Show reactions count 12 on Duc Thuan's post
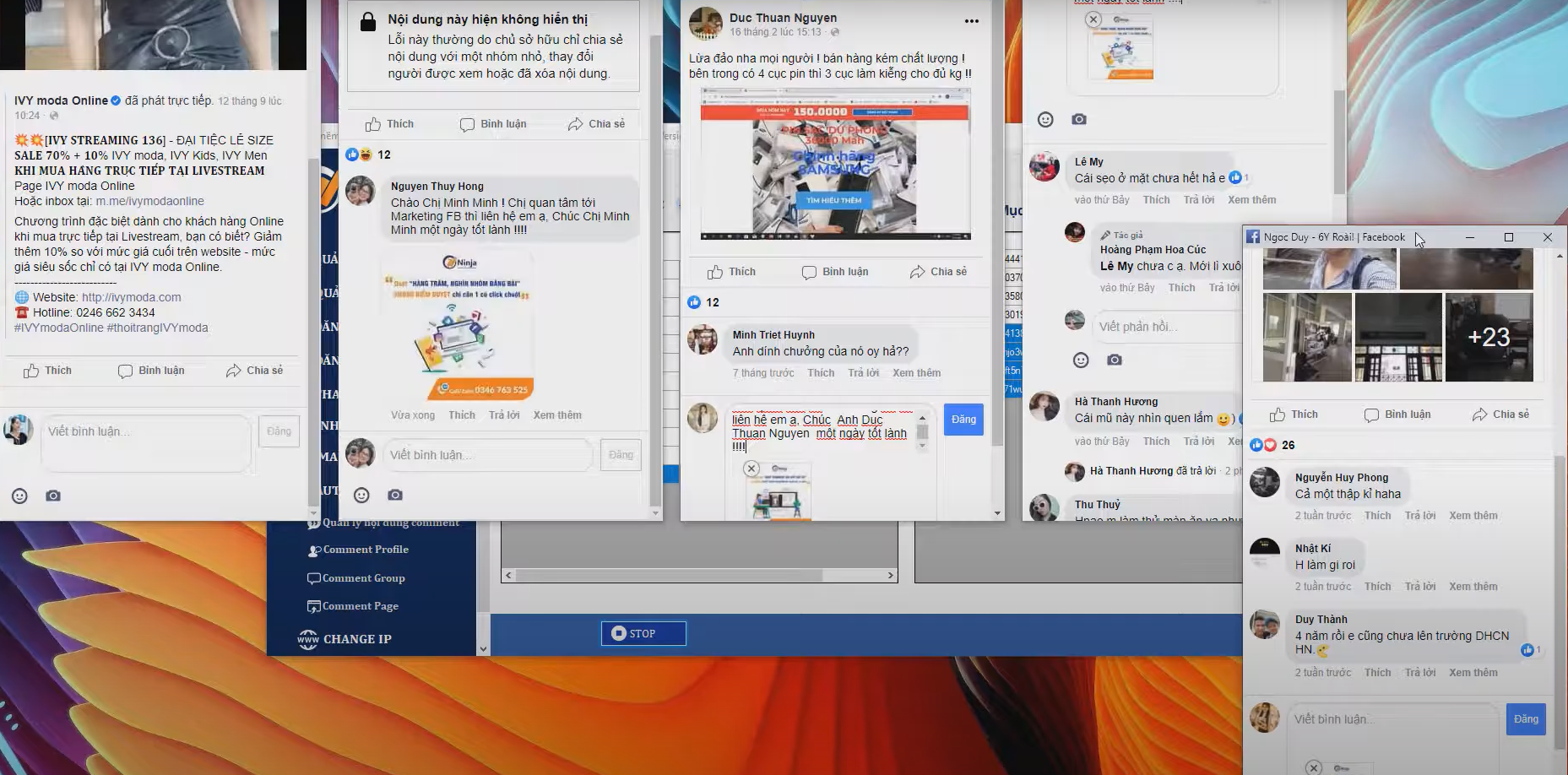 pyautogui.click(x=703, y=302)
